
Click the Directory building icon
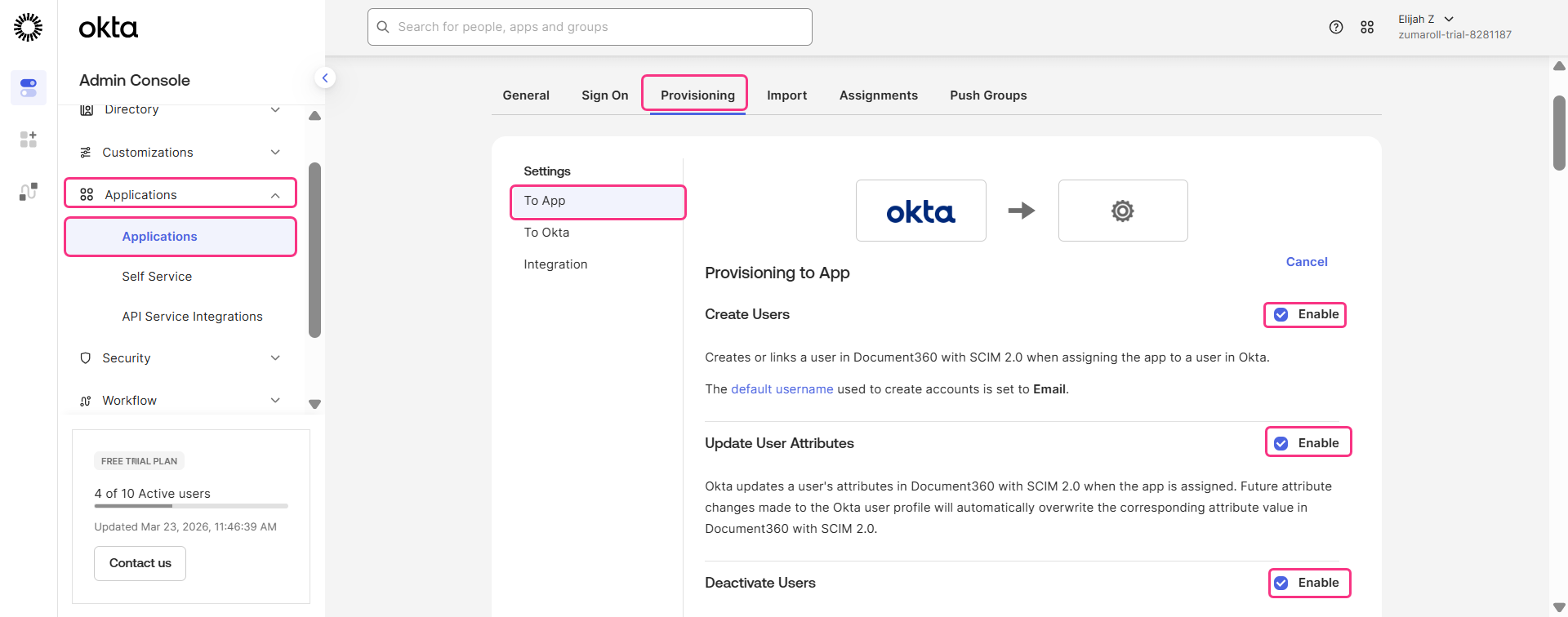click(x=87, y=109)
